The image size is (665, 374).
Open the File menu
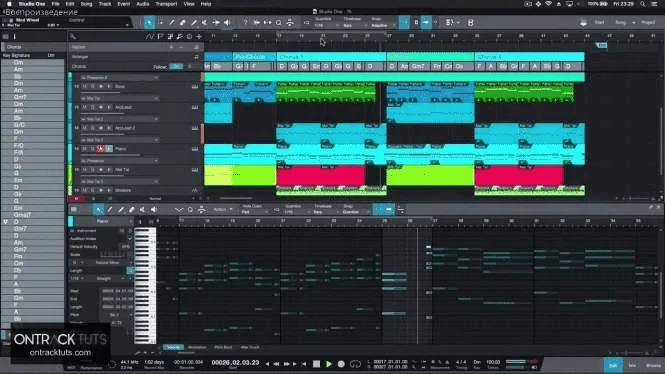pyautogui.click(x=56, y=4)
